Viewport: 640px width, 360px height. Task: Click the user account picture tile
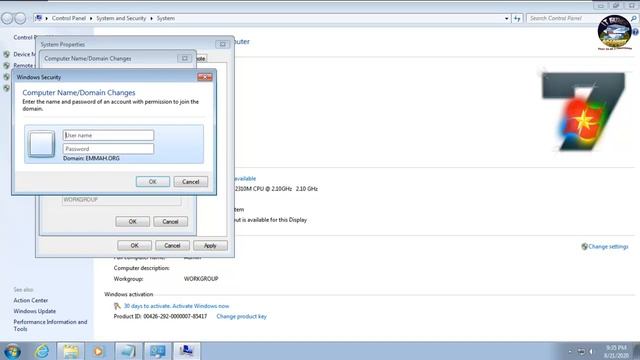point(41,144)
